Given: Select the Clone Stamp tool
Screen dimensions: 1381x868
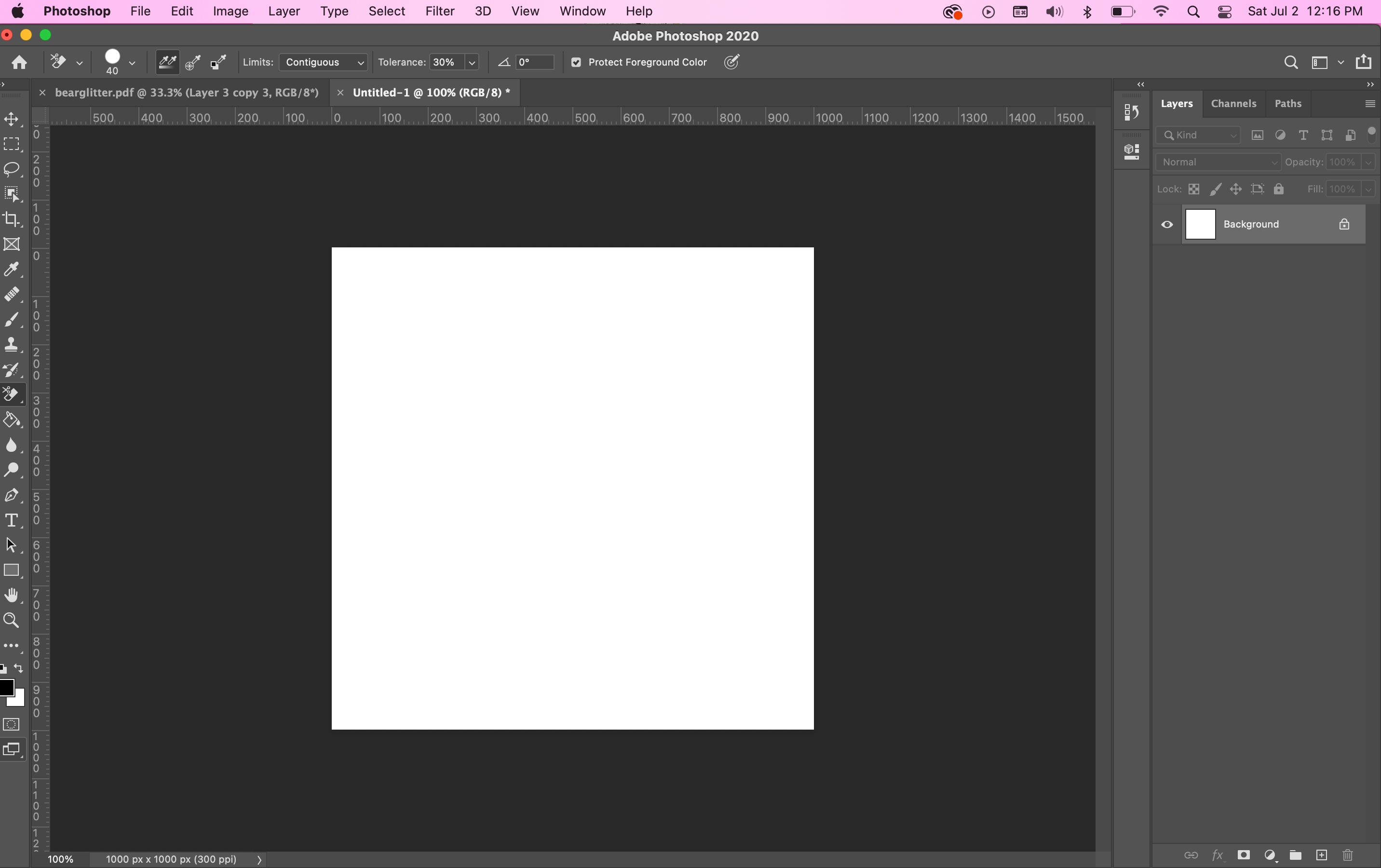Looking at the screenshot, I should 12,344.
